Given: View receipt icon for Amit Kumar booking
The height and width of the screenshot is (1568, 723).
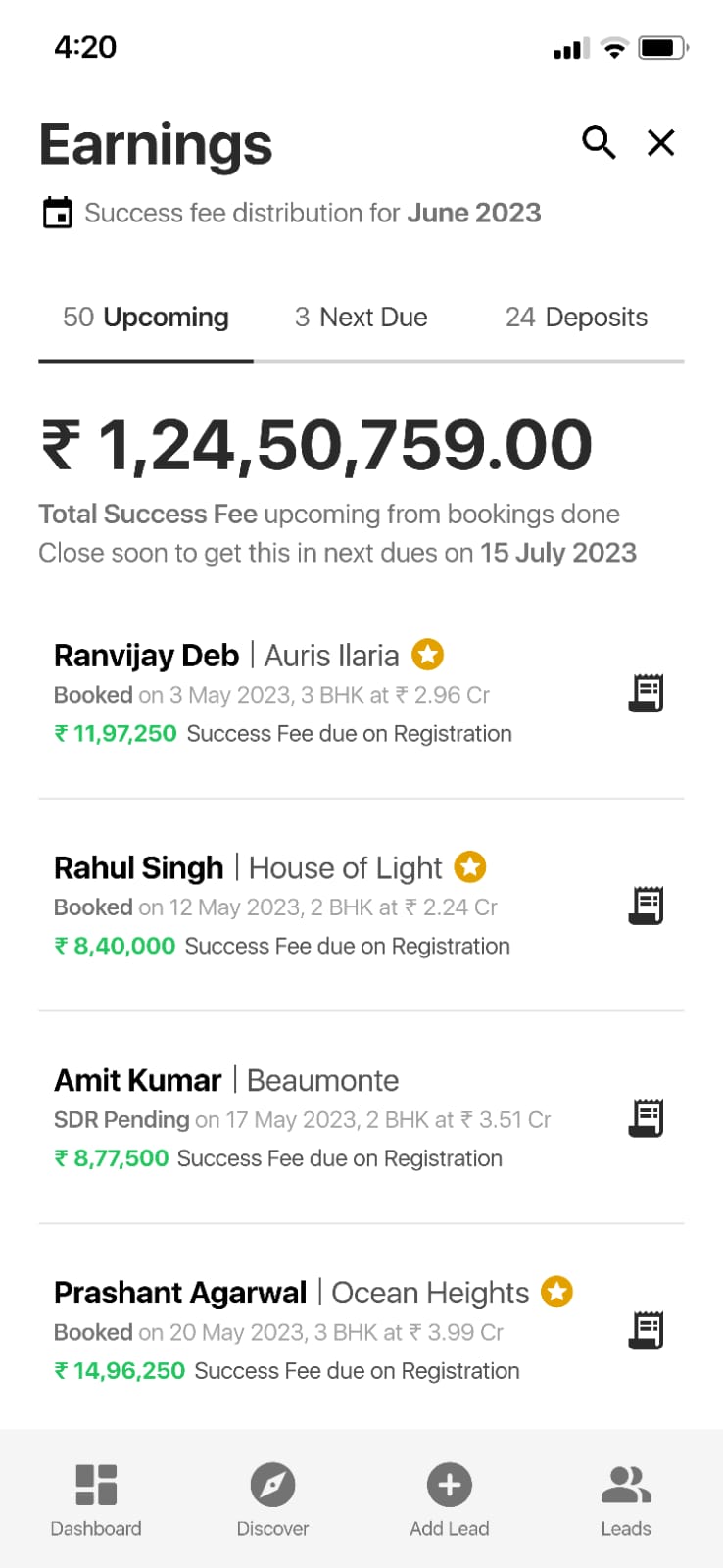Looking at the screenshot, I should (646, 1118).
